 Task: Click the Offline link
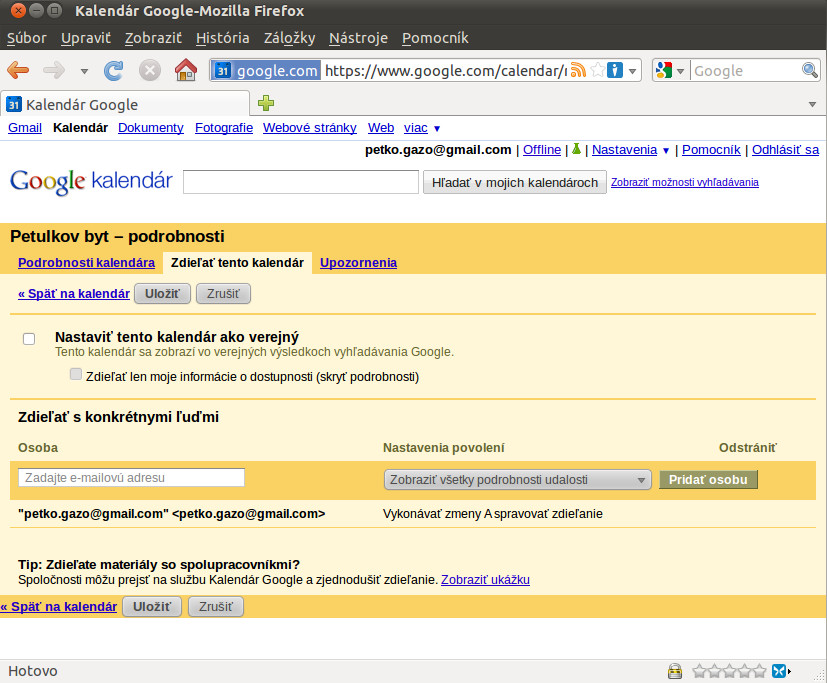(542, 150)
